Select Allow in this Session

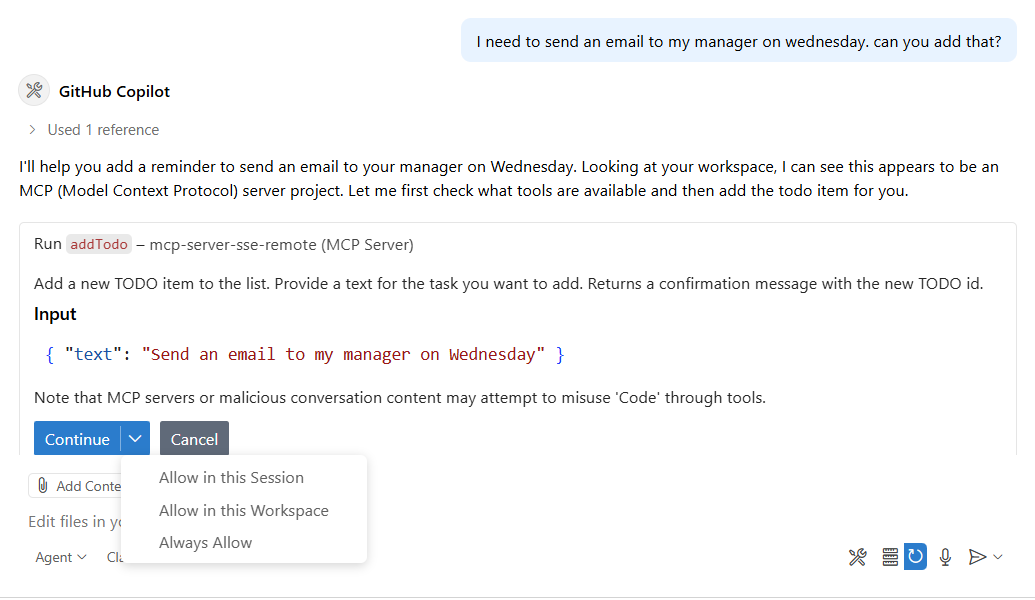point(231,478)
